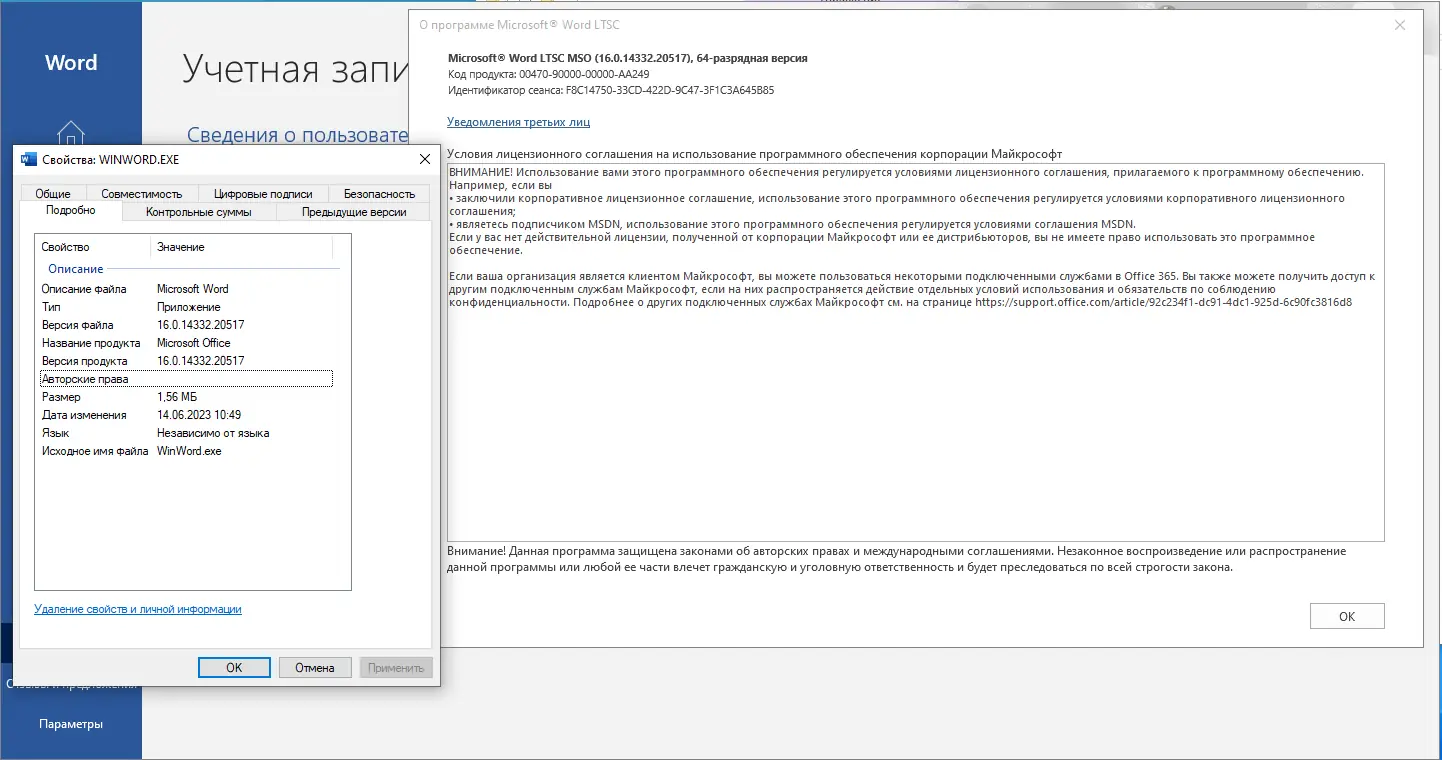Image resolution: width=1442 pixels, height=760 pixels.
Task: Open the Сведения о пользователе heading link
Action: tap(298, 136)
